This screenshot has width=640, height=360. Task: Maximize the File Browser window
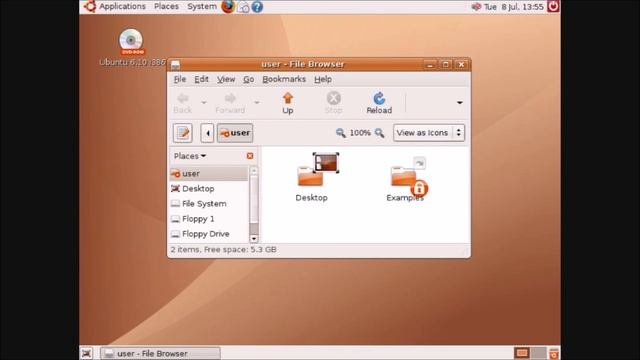point(446,64)
